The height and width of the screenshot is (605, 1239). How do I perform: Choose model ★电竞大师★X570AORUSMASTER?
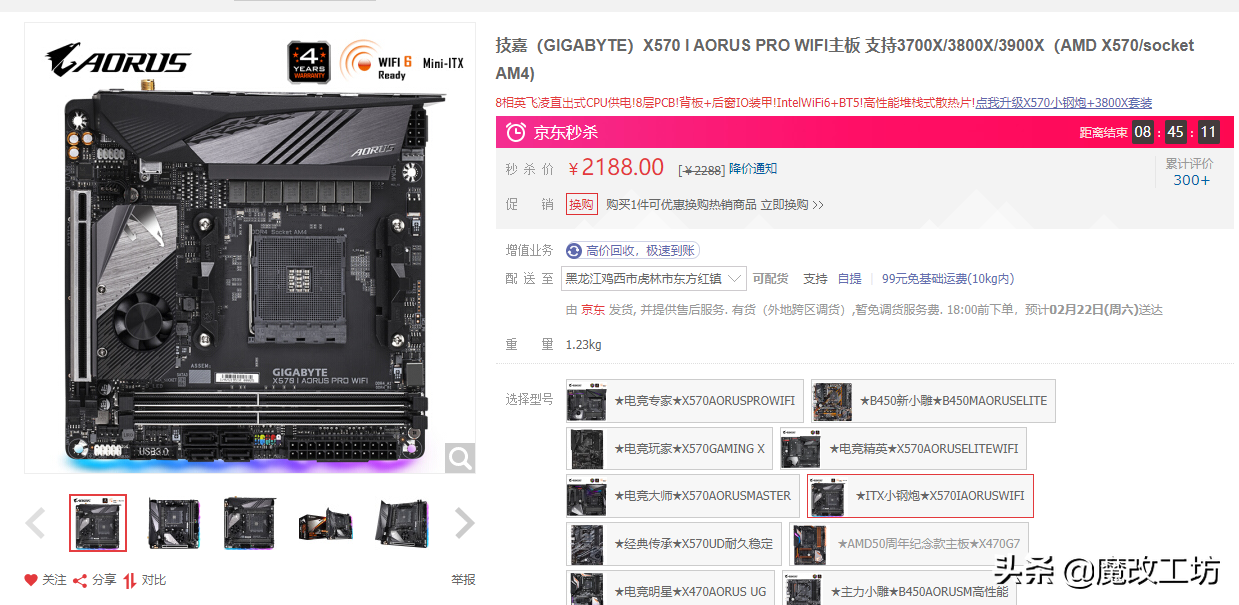tap(683, 496)
